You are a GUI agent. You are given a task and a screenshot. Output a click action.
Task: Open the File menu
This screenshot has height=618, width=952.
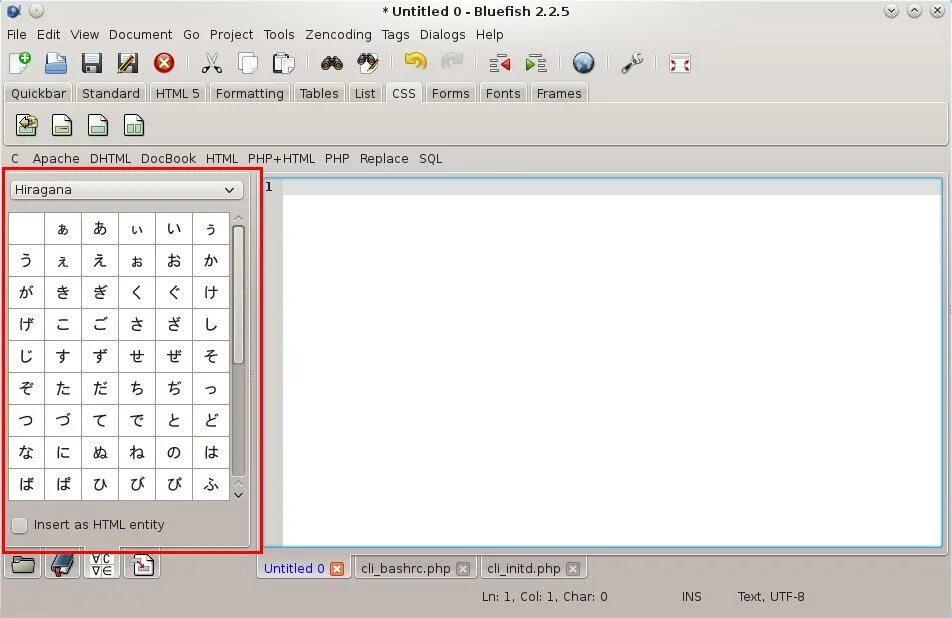point(16,35)
